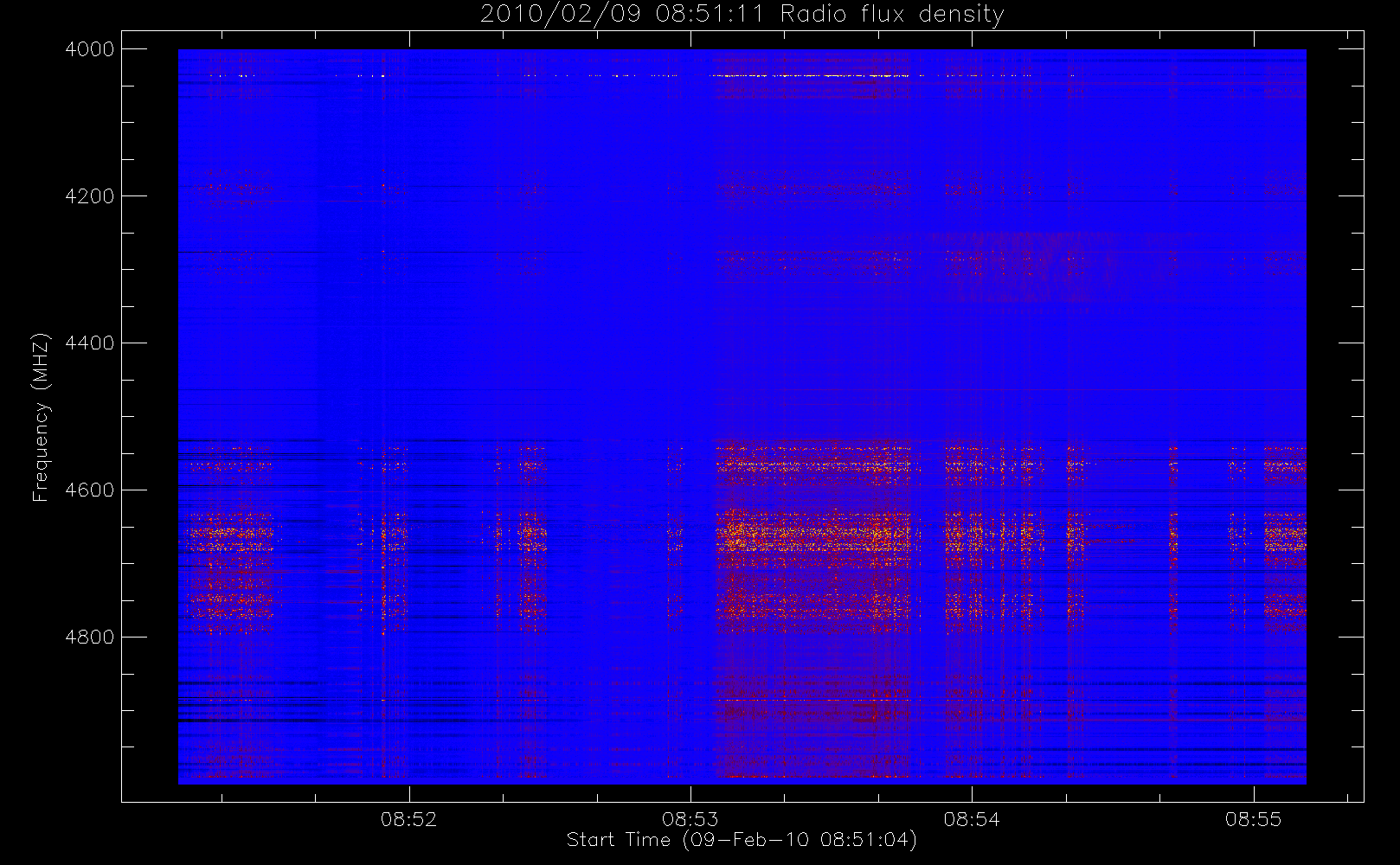This screenshot has width=1400, height=865.
Task: Click the '4200' frequency axis label
Action: [x=90, y=196]
